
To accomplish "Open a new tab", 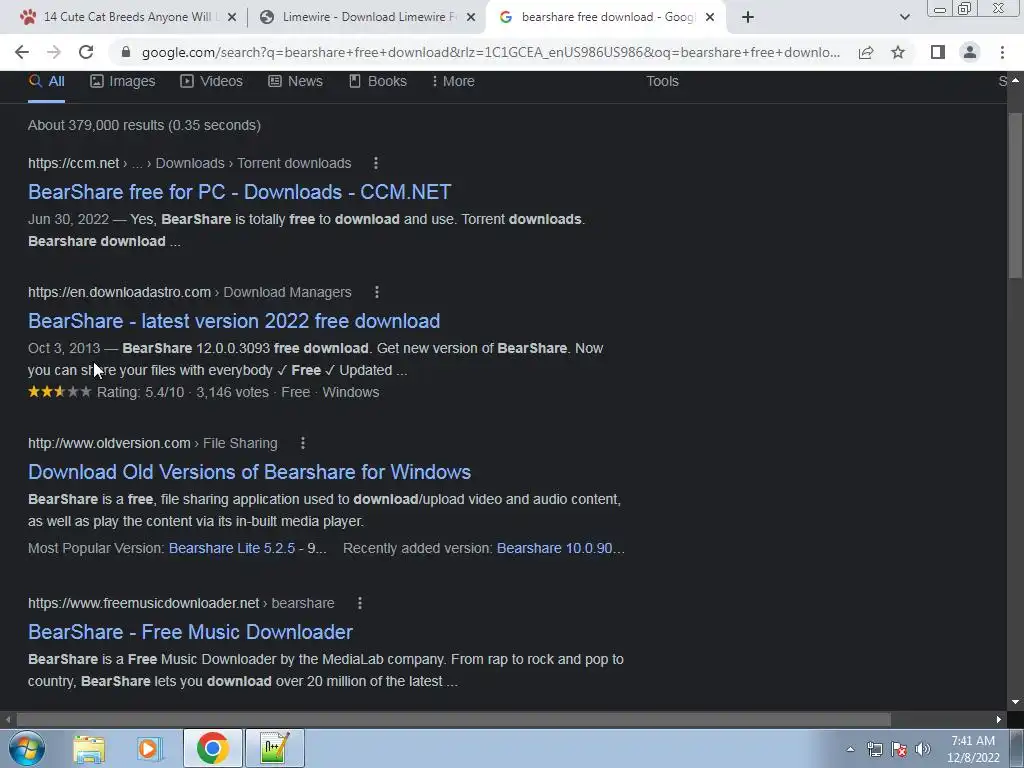I will [x=748, y=17].
